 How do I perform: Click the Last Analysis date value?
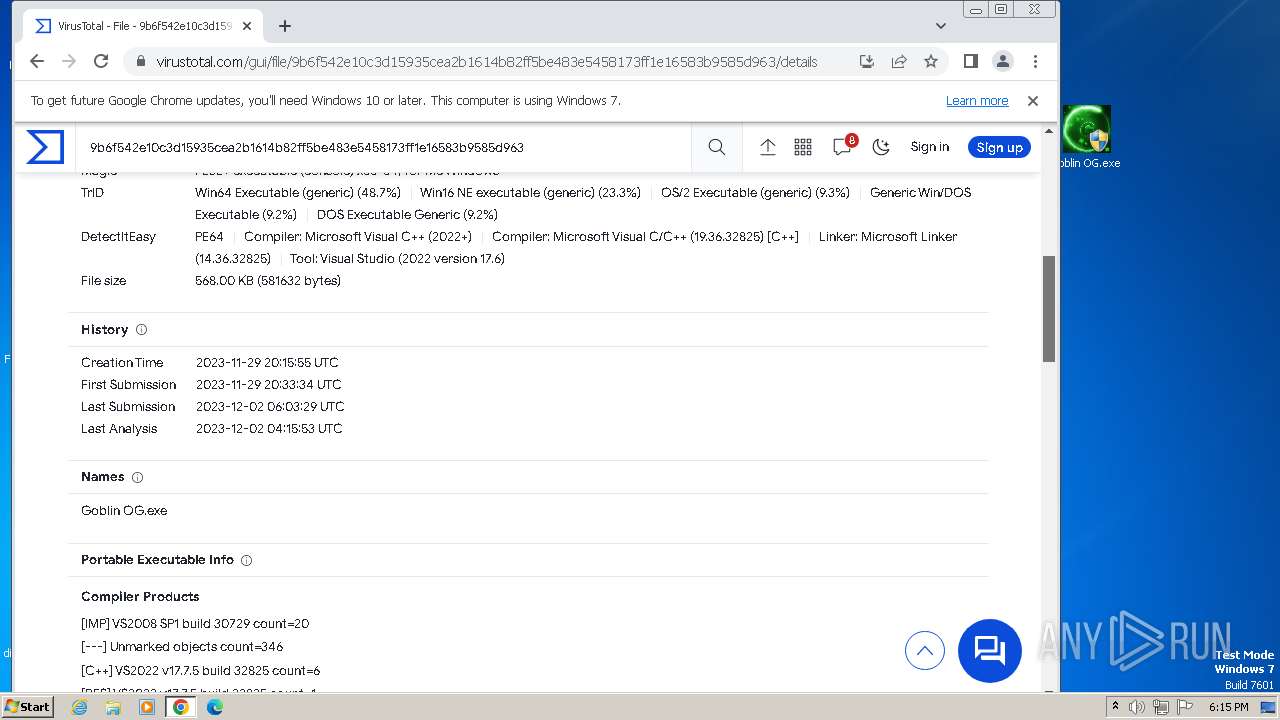tap(269, 429)
